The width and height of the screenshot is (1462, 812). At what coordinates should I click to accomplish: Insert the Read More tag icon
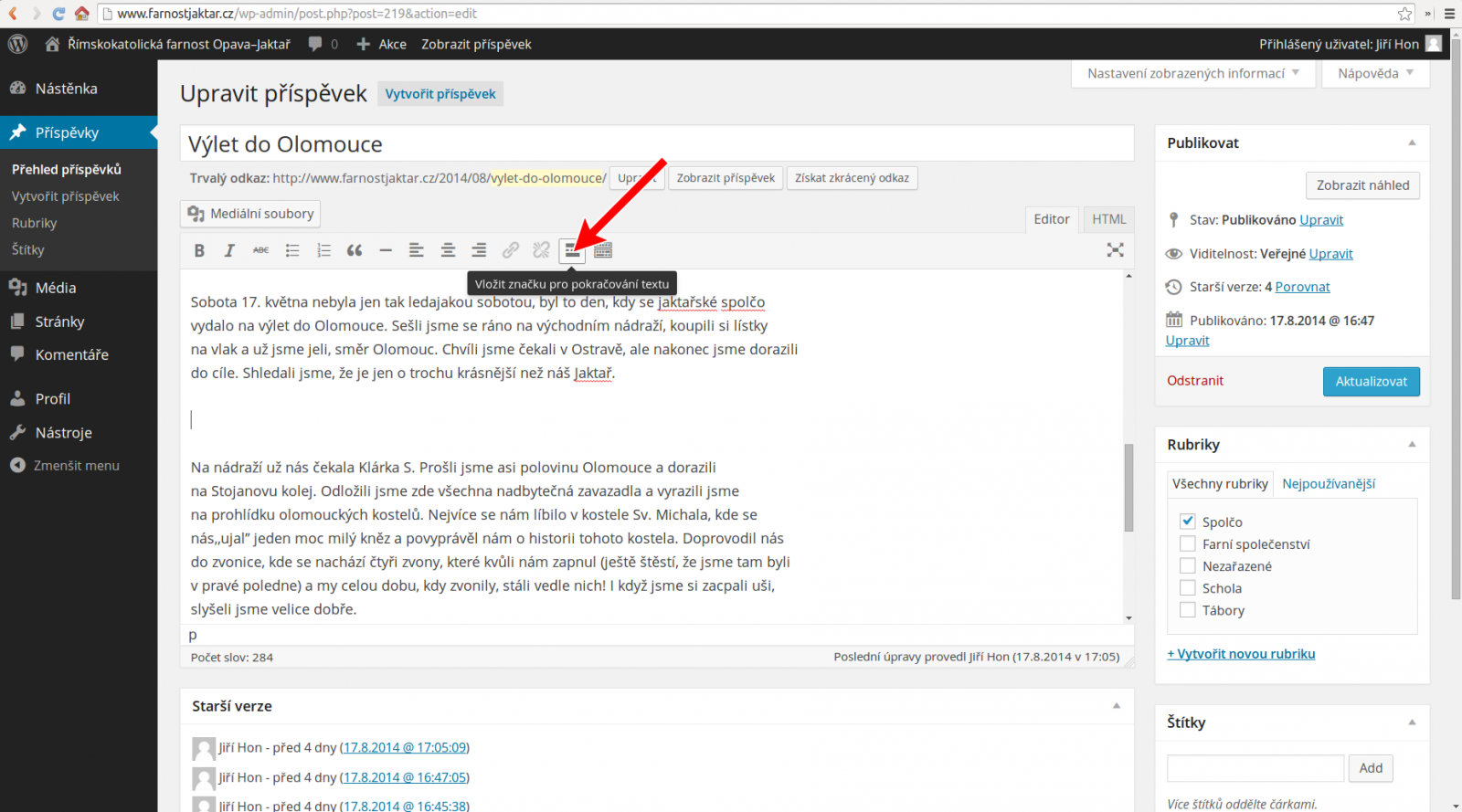pos(572,250)
